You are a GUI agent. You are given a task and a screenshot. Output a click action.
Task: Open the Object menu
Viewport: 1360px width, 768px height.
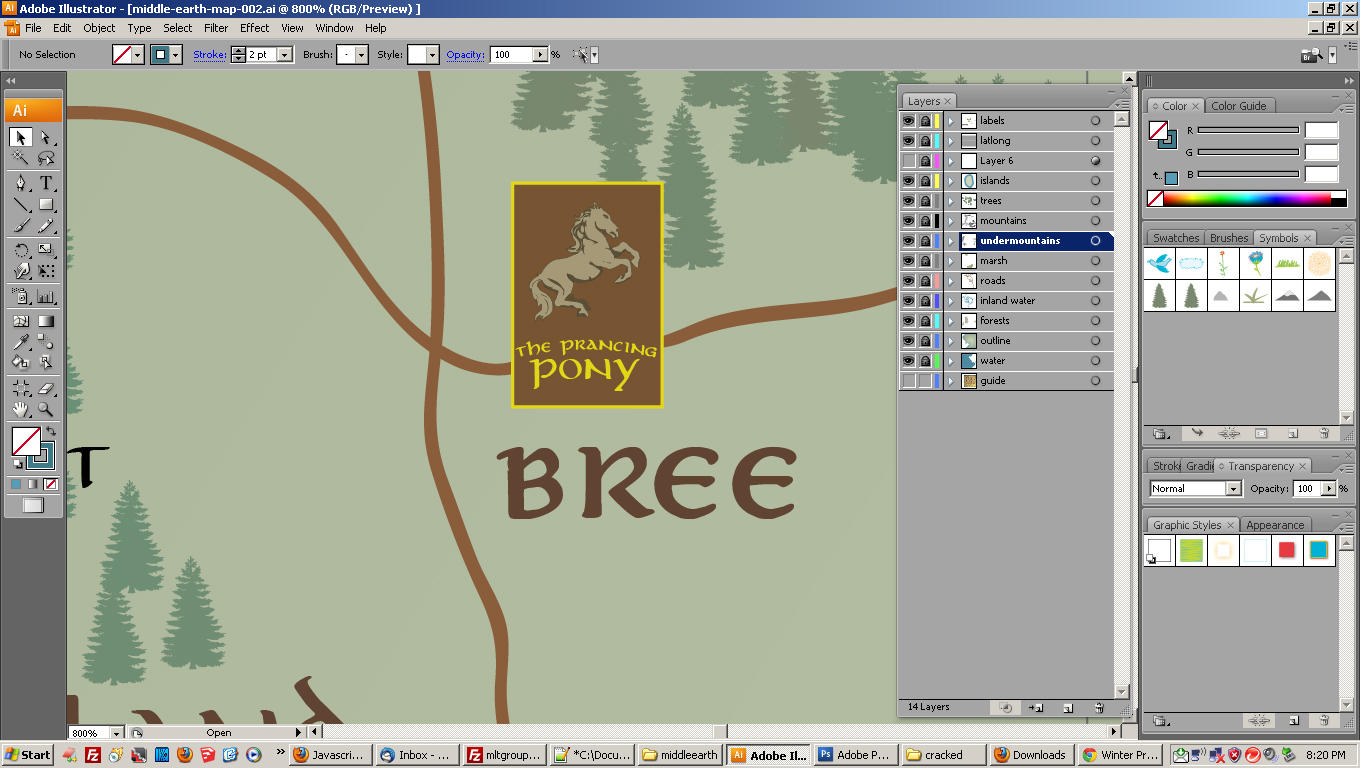[x=99, y=28]
